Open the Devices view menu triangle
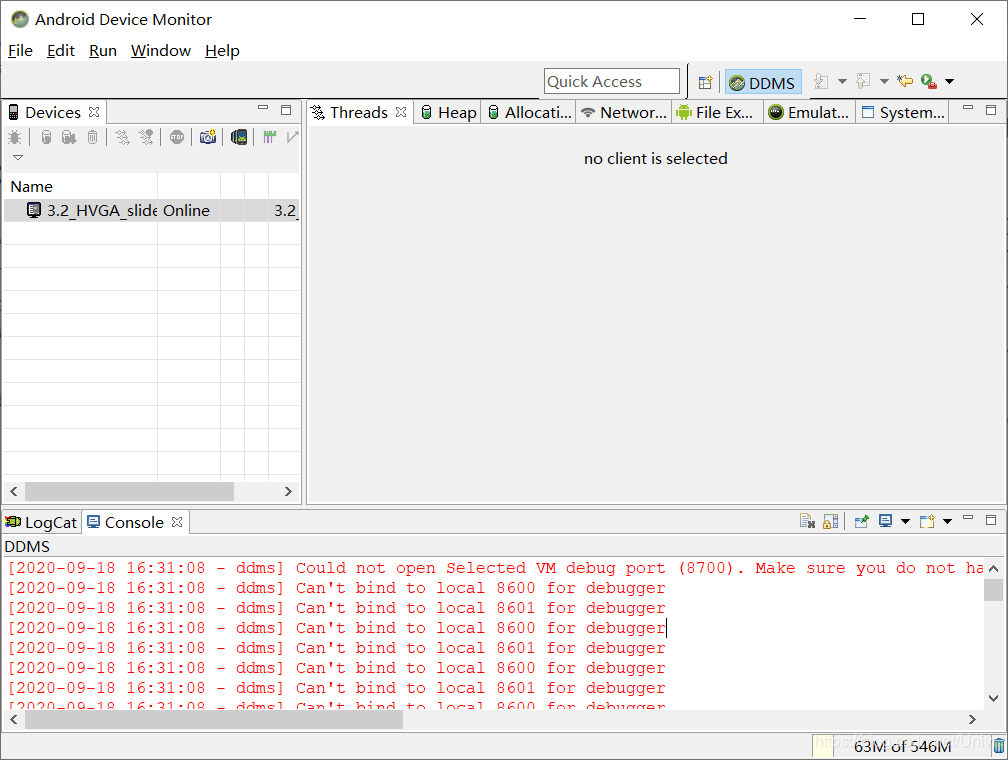This screenshot has width=1008, height=760. tap(18, 158)
